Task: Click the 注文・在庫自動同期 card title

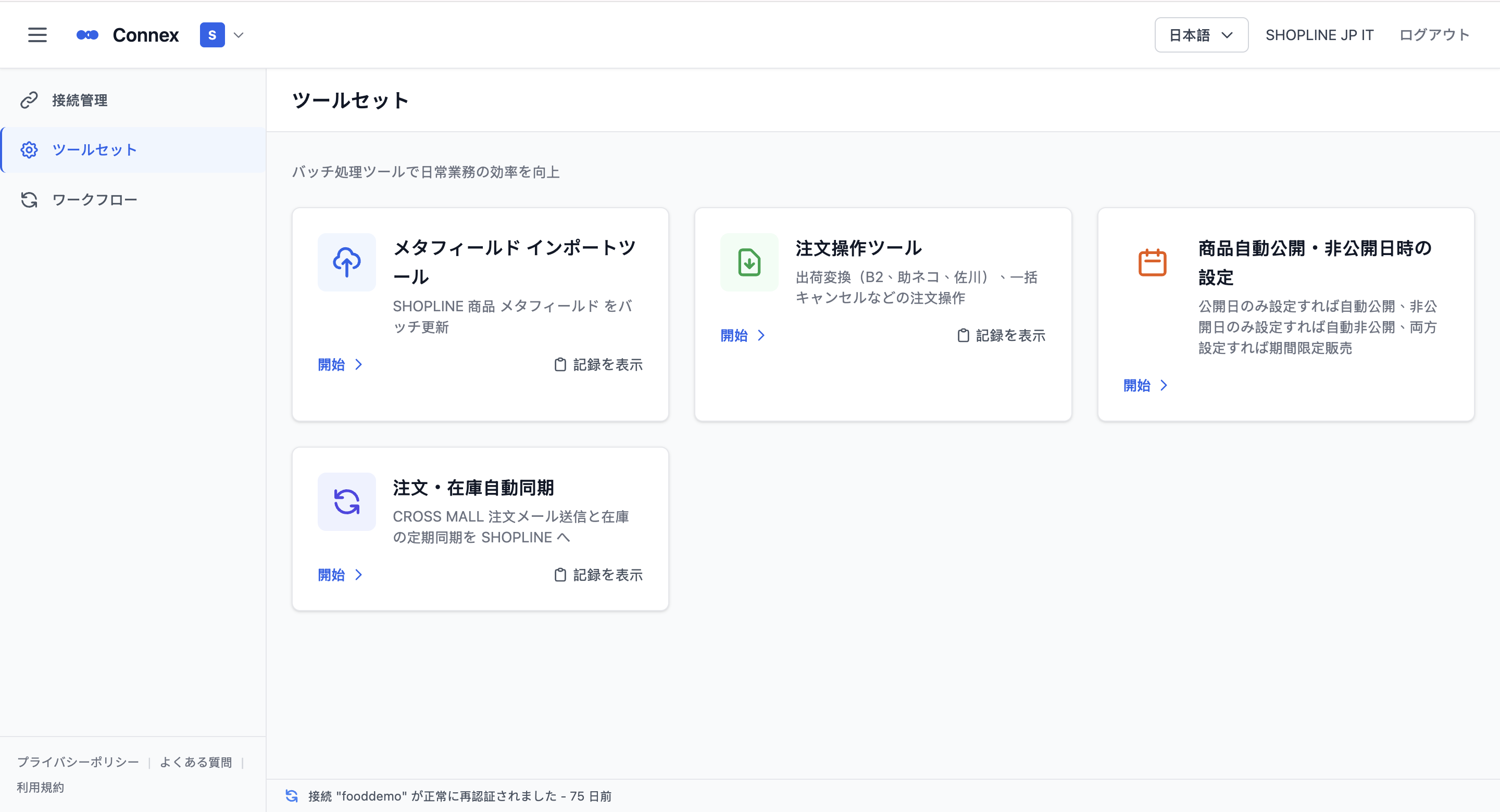Action: coord(473,488)
